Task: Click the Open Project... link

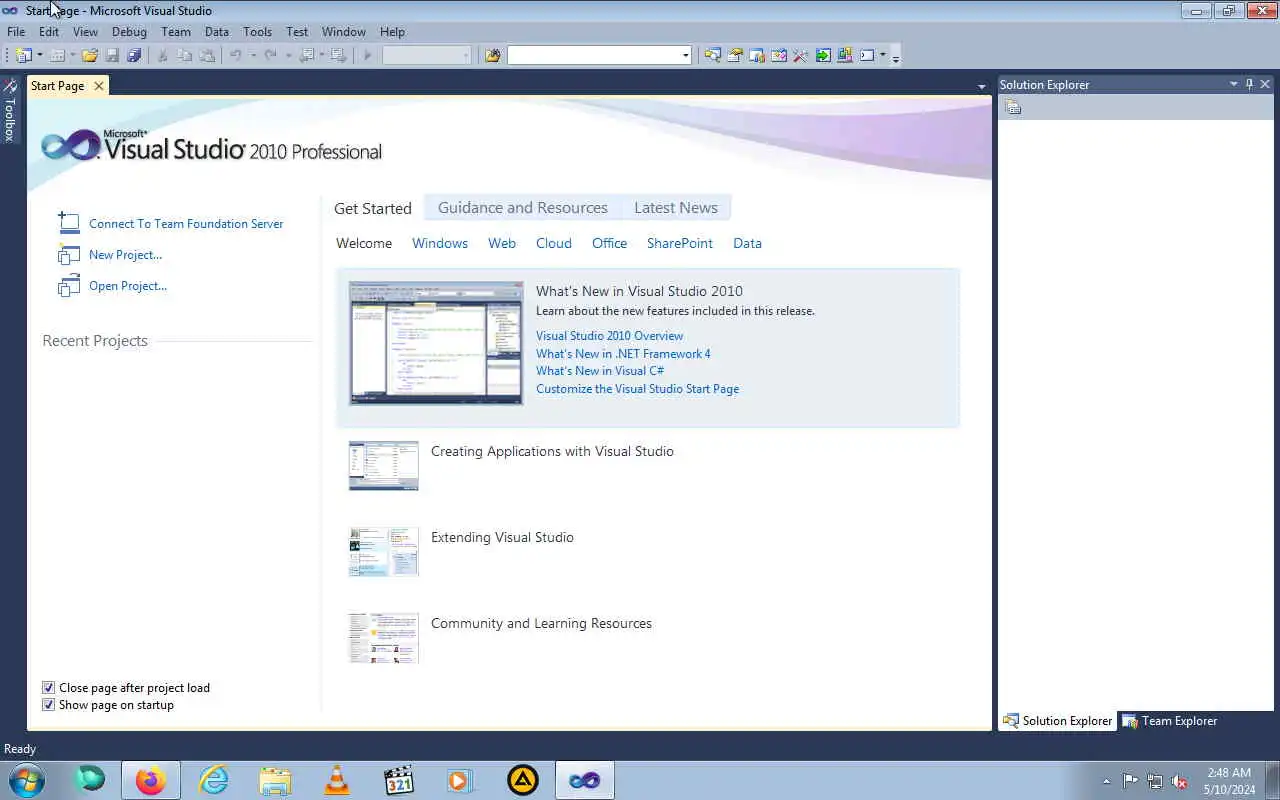Action: click(x=128, y=285)
